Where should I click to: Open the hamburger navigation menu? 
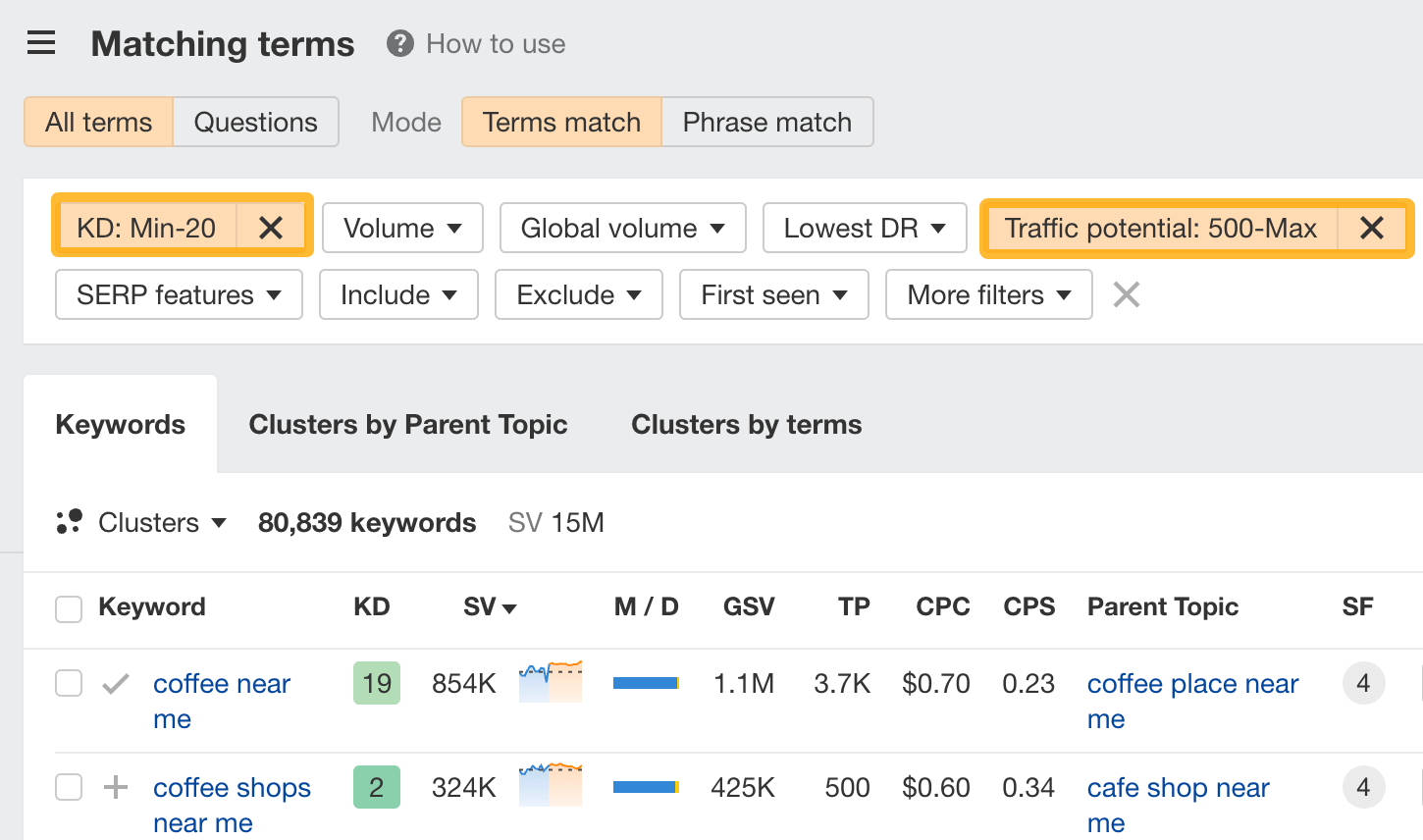(40, 42)
